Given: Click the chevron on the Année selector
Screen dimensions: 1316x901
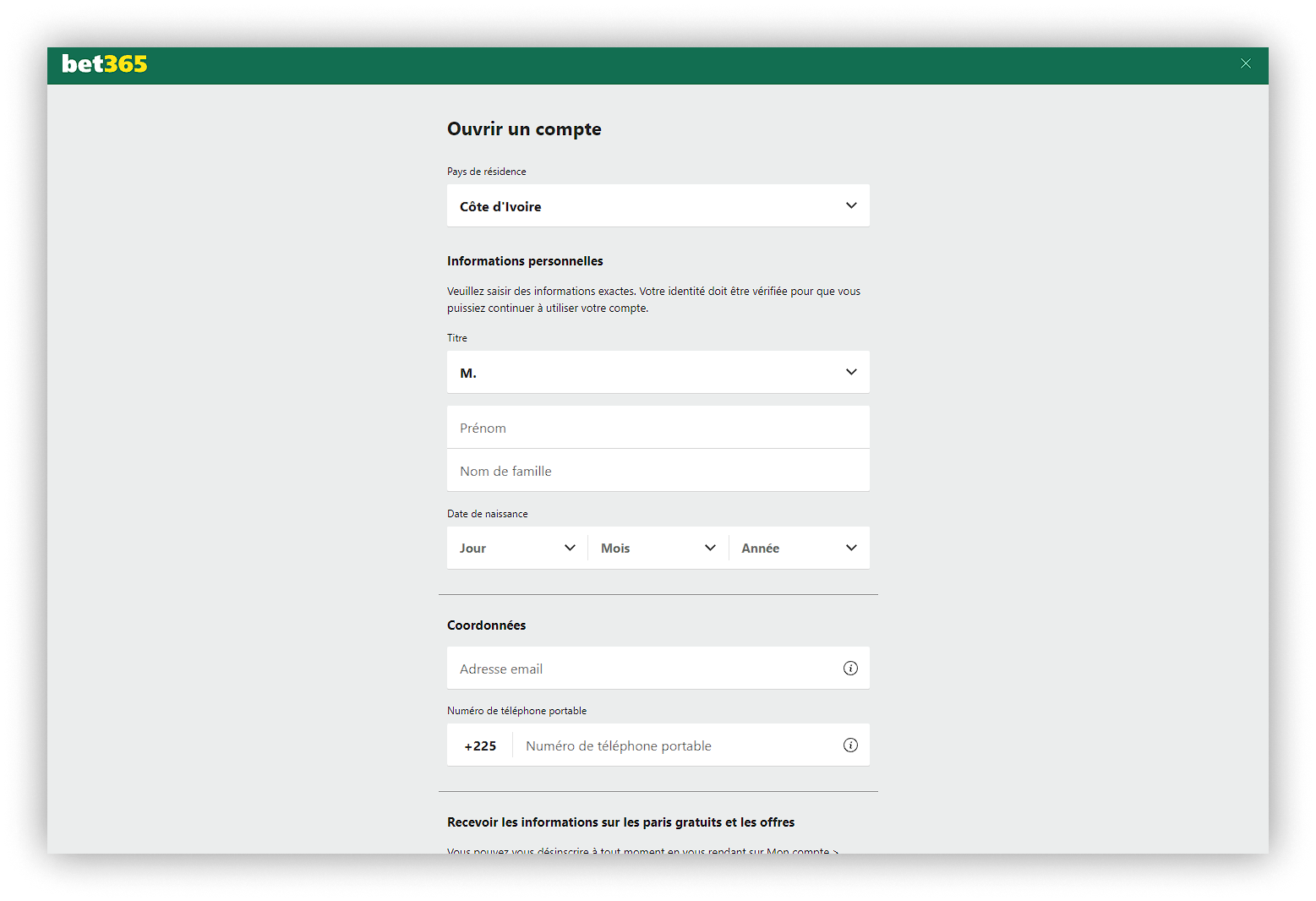Looking at the screenshot, I should pyautogui.click(x=851, y=548).
